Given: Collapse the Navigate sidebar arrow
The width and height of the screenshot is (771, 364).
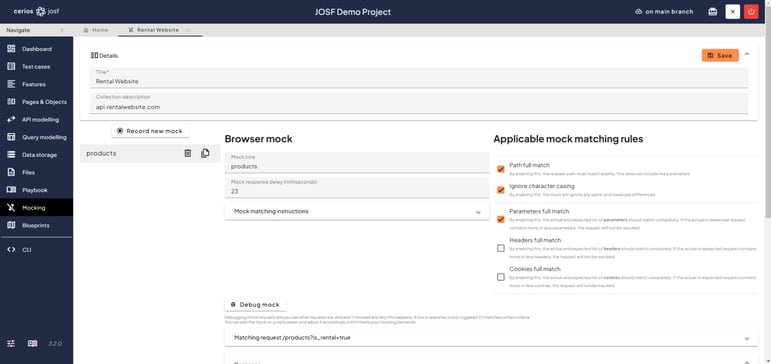Looking at the screenshot, I should 62,30.
